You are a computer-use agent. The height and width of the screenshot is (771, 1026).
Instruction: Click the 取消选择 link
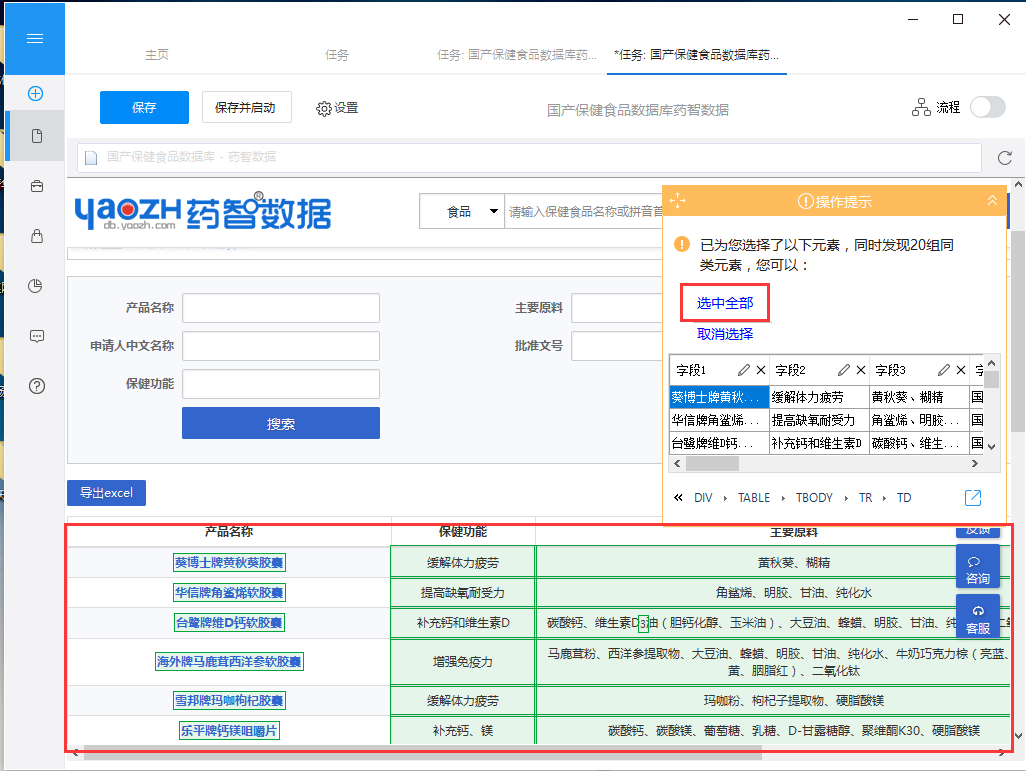725,334
